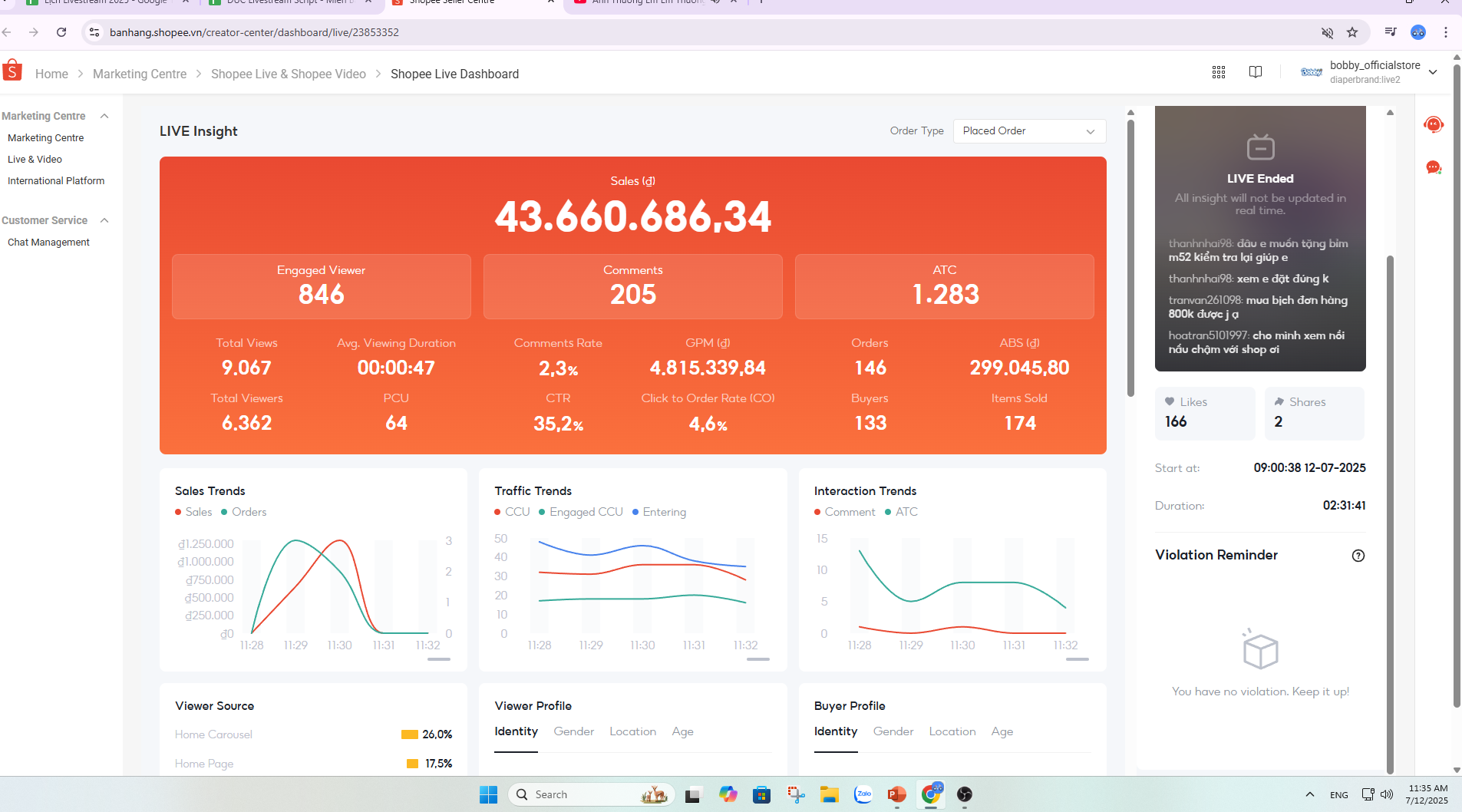Switch Buyer Profile to Location tab
Screen dimensions: 1462x812
(952, 731)
